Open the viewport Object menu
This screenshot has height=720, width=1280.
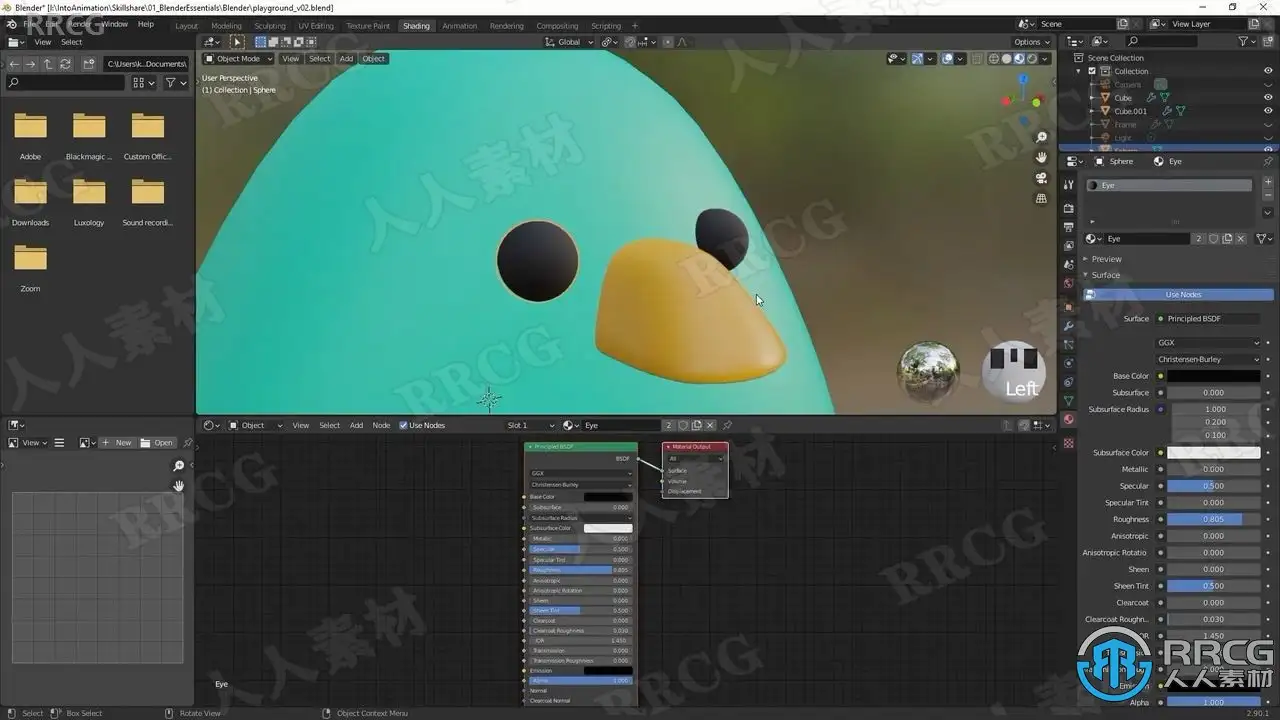374,59
